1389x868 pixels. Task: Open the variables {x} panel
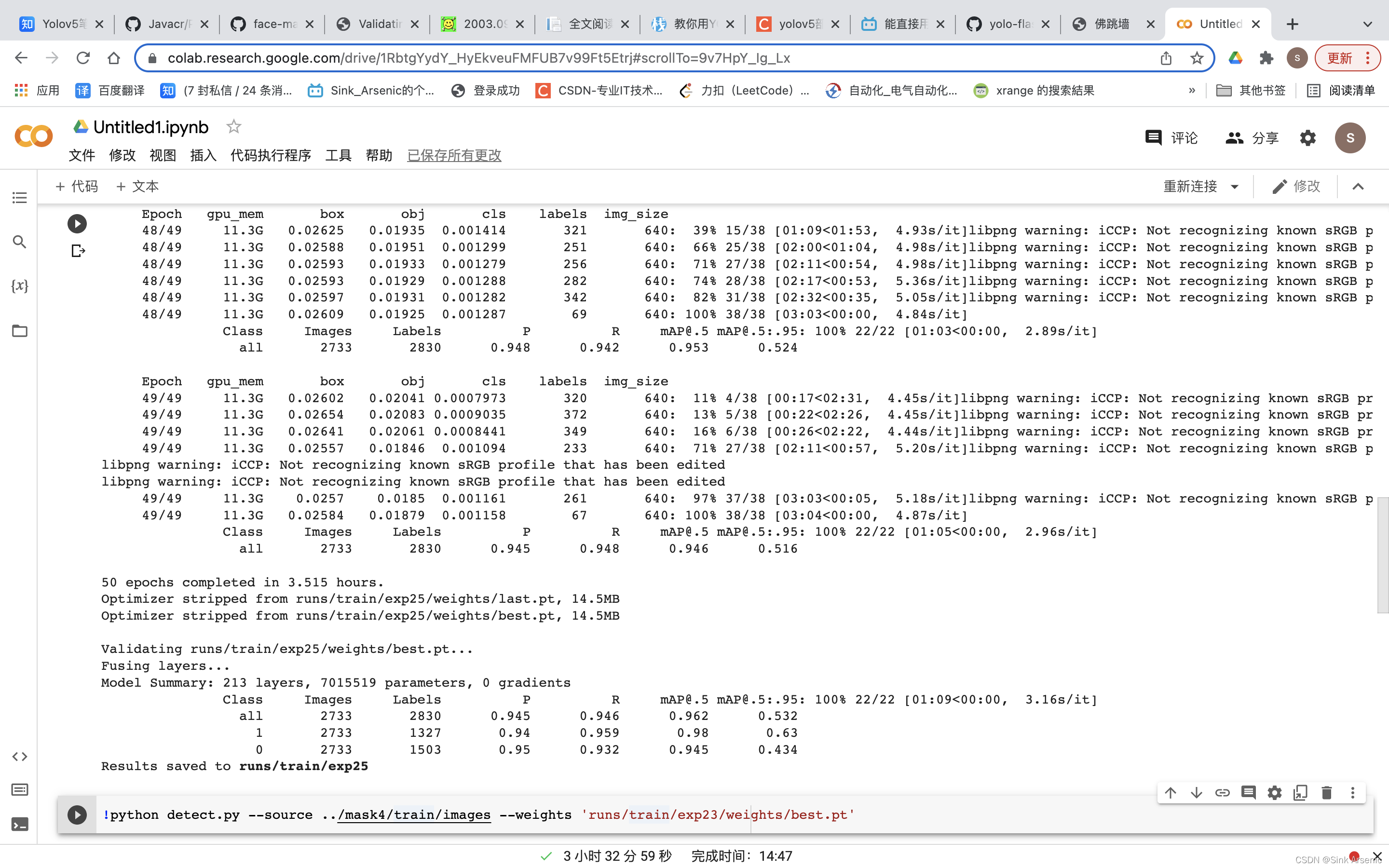coord(19,286)
